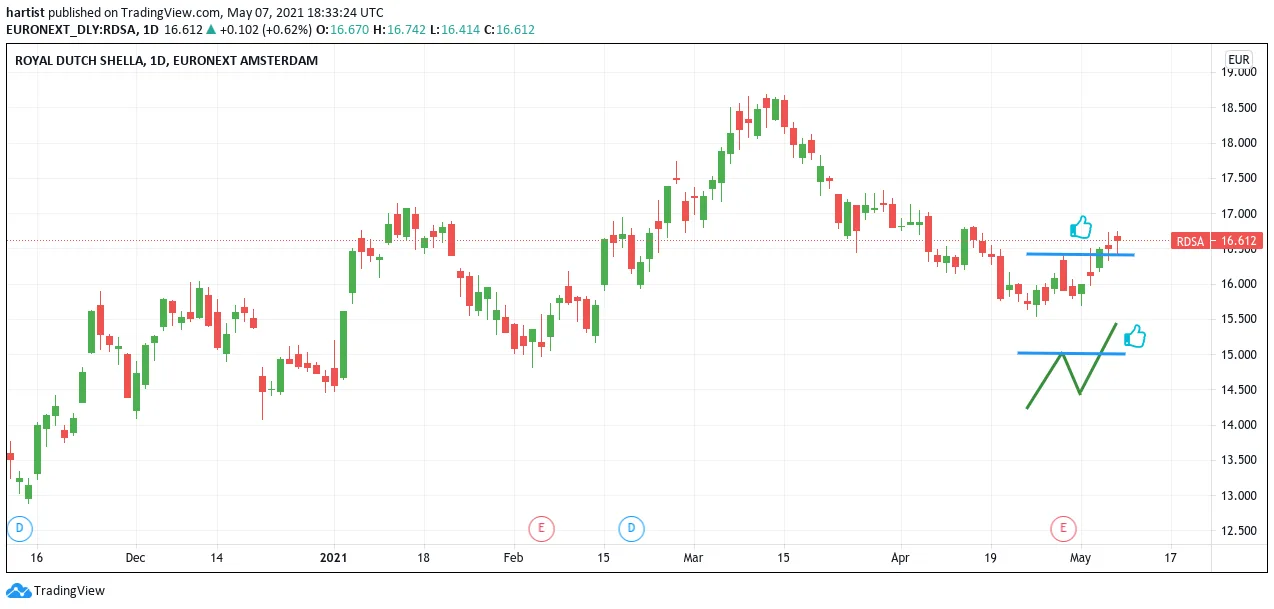
Task: Click the RDSA price label tag
Action: click(1189, 241)
